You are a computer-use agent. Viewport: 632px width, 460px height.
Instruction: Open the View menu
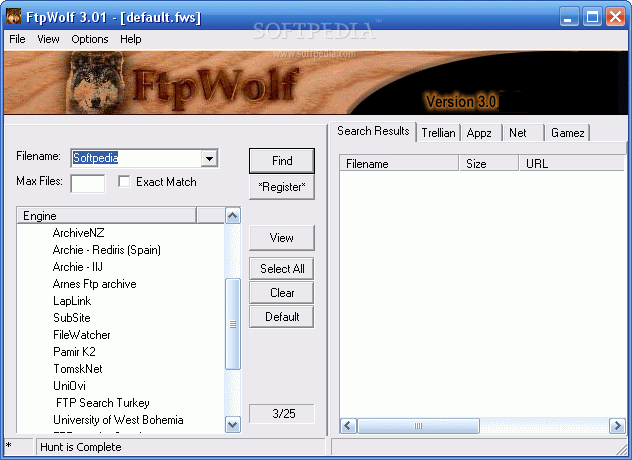coord(48,39)
